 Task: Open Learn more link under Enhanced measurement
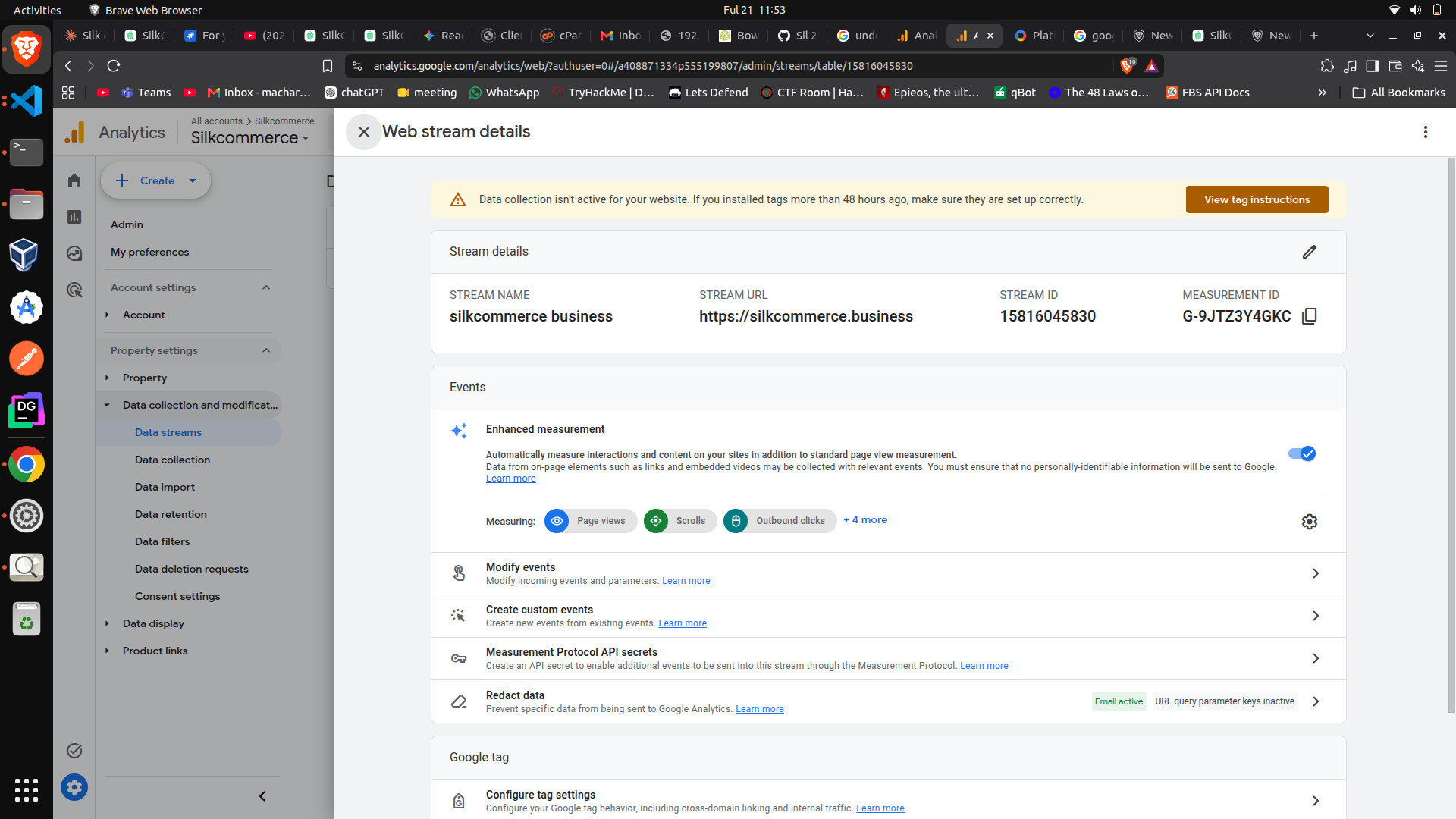pyautogui.click(x=510, y=479)
